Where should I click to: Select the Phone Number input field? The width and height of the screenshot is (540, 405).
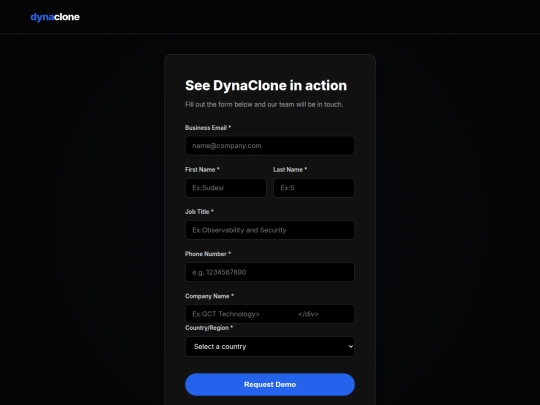point(270,272)
